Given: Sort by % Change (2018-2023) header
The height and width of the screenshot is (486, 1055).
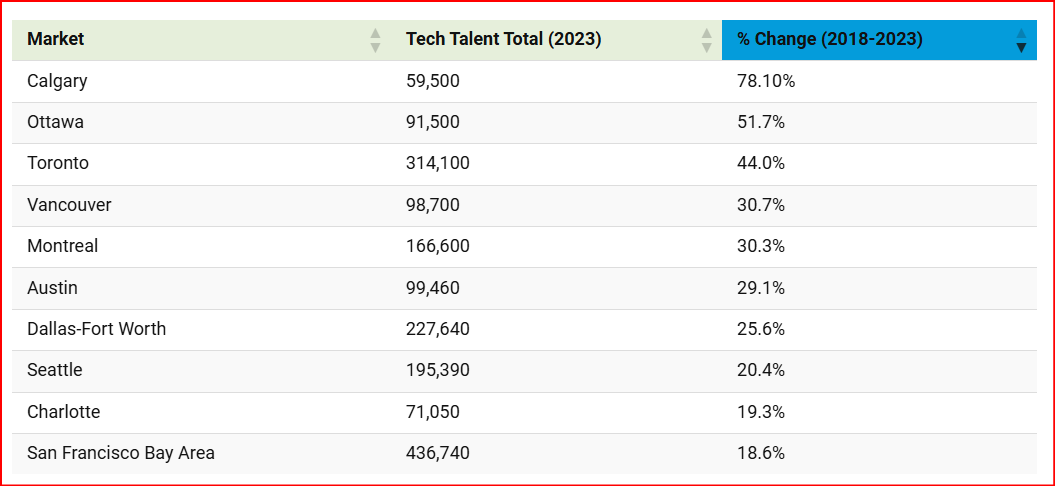Looking at the screenshot, I should pos(829,40).
